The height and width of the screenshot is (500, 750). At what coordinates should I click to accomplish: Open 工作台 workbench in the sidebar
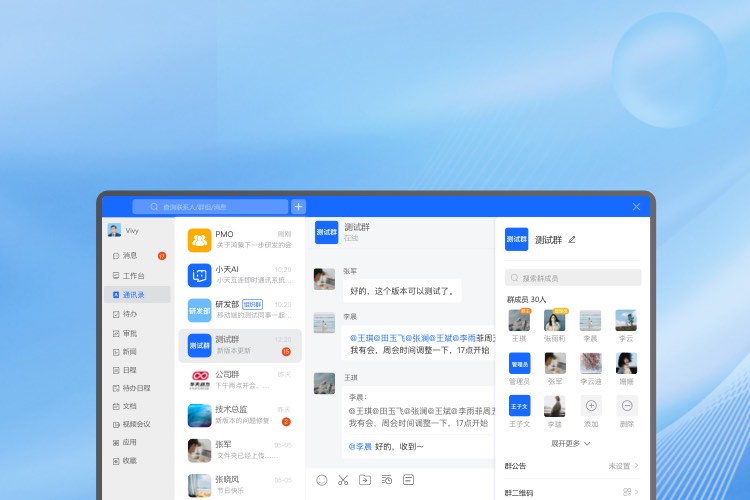[137, 276]
